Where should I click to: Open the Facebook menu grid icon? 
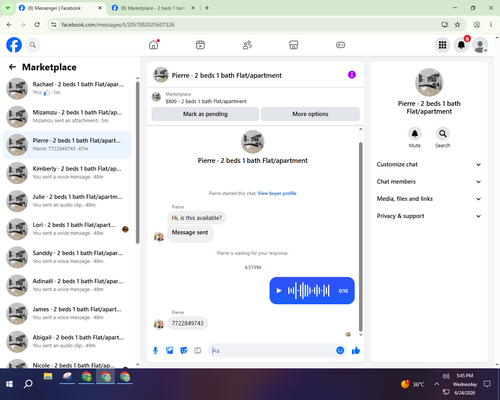point(442,45)
